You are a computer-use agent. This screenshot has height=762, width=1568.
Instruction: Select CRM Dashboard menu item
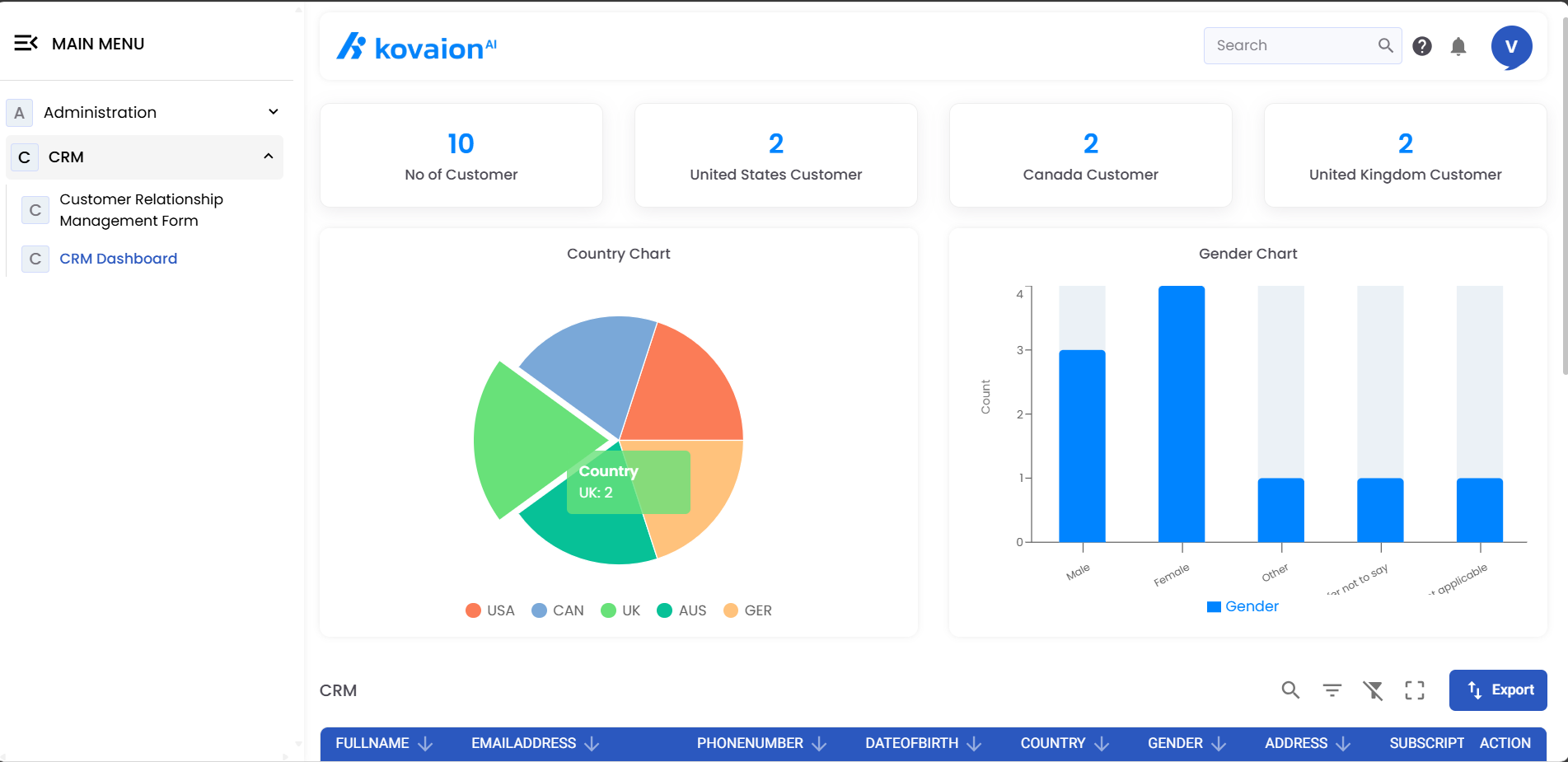118,259
